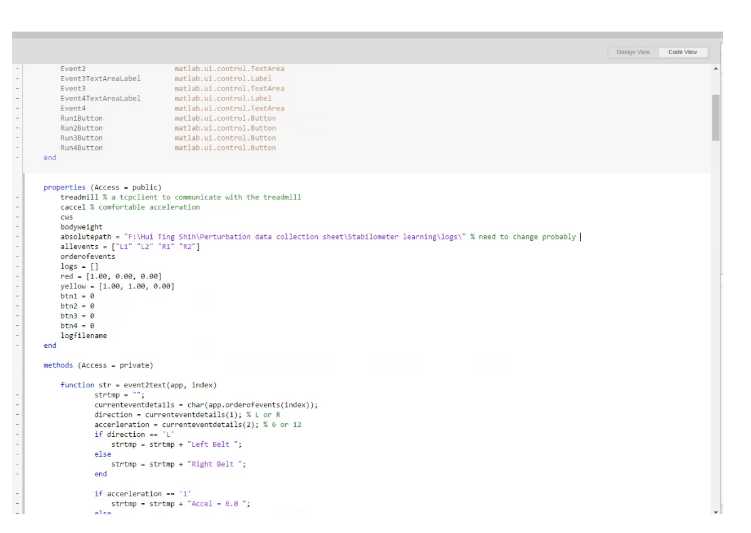Click the 'strtmp = "";' line
751x533 pixels.
click(119, 395)
